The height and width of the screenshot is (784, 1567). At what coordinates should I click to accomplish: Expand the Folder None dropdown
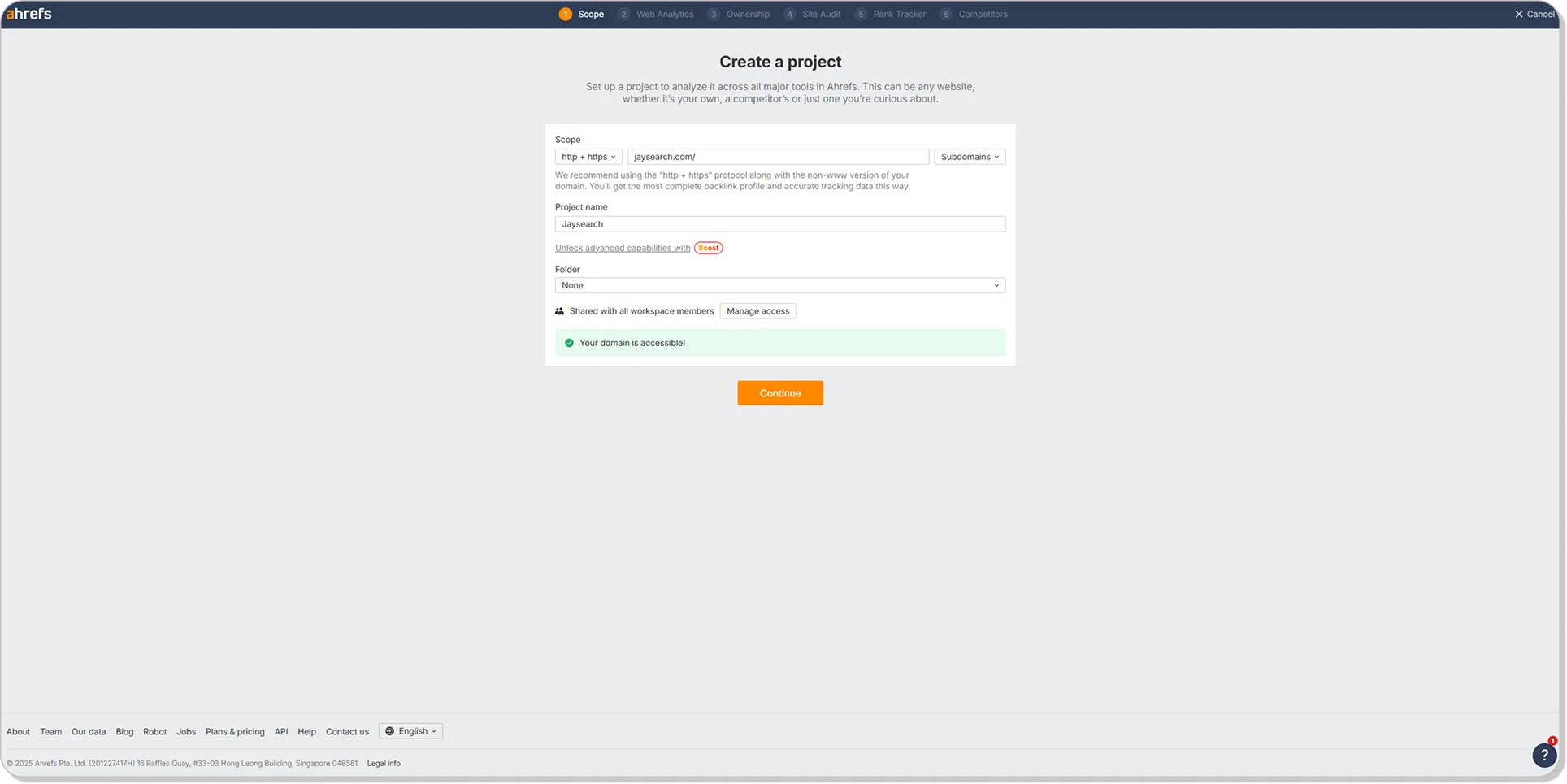pos(780,285)
